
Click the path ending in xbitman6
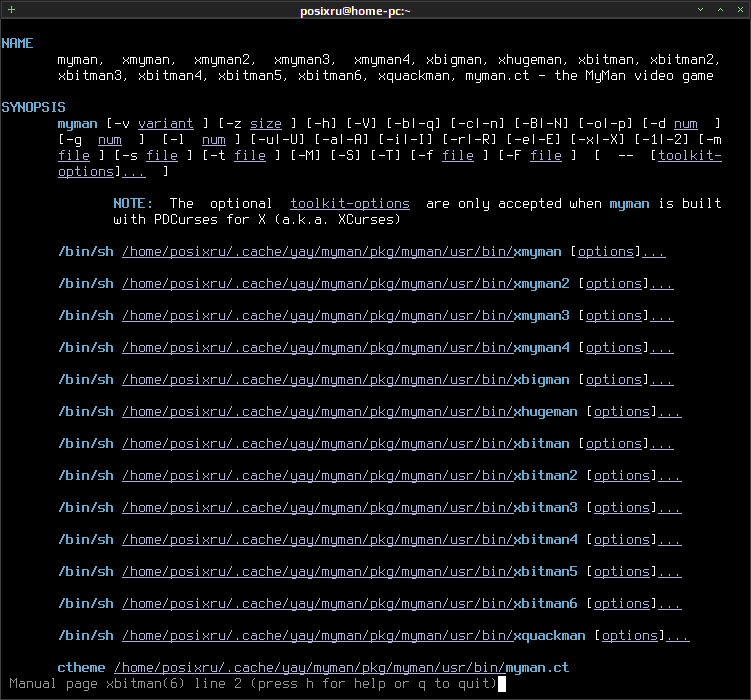coord(350,604)
